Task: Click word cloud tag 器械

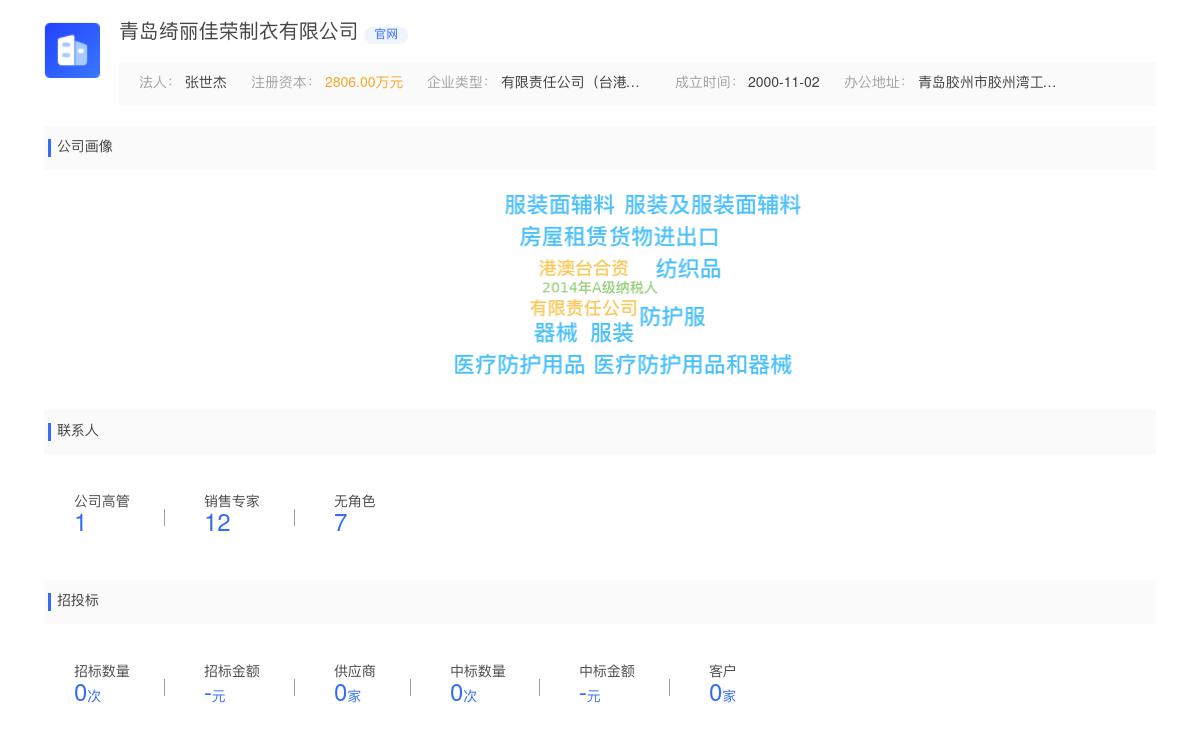Action: 555,333
